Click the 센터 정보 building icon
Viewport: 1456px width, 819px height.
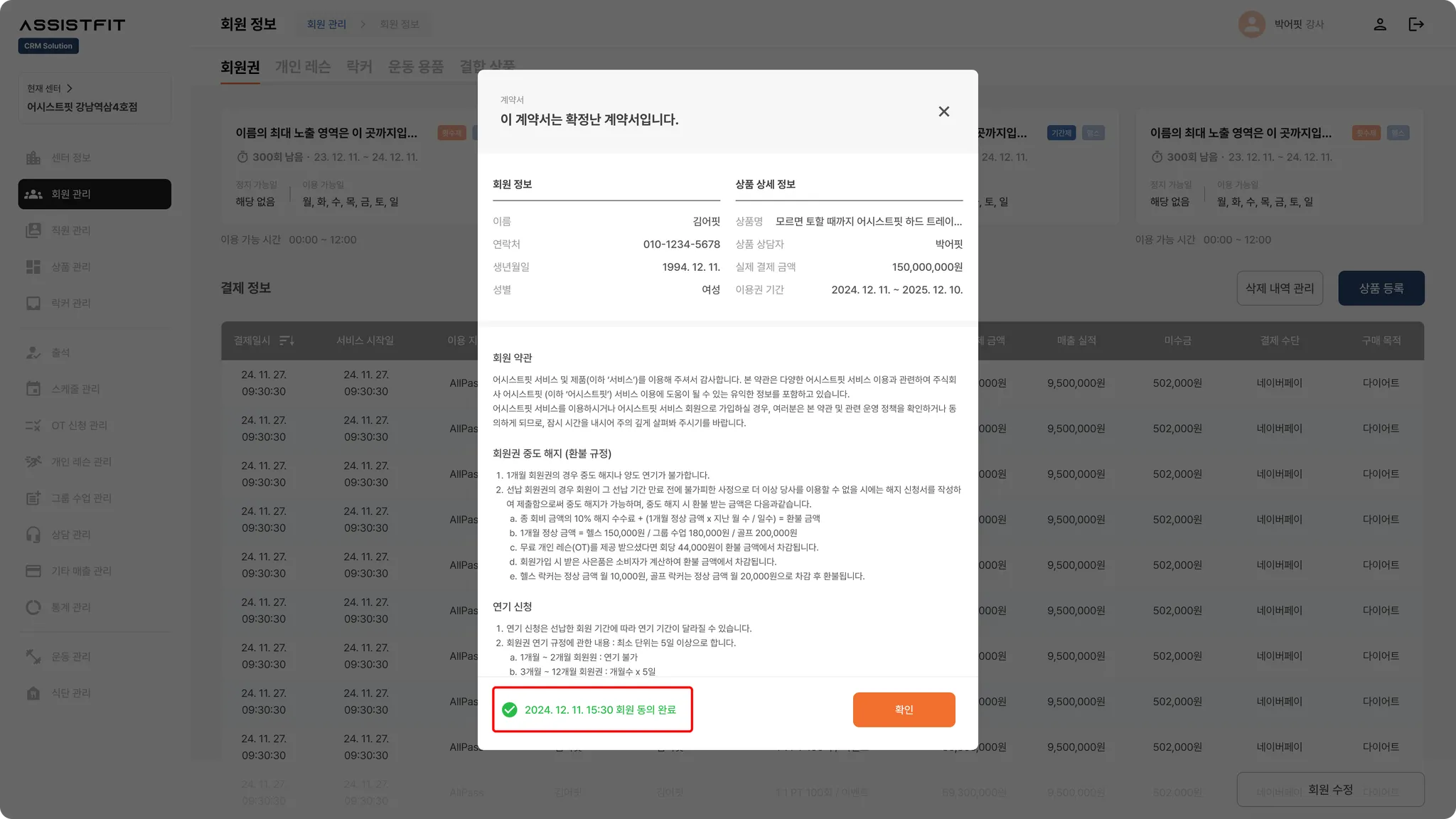tap(33, 158)
